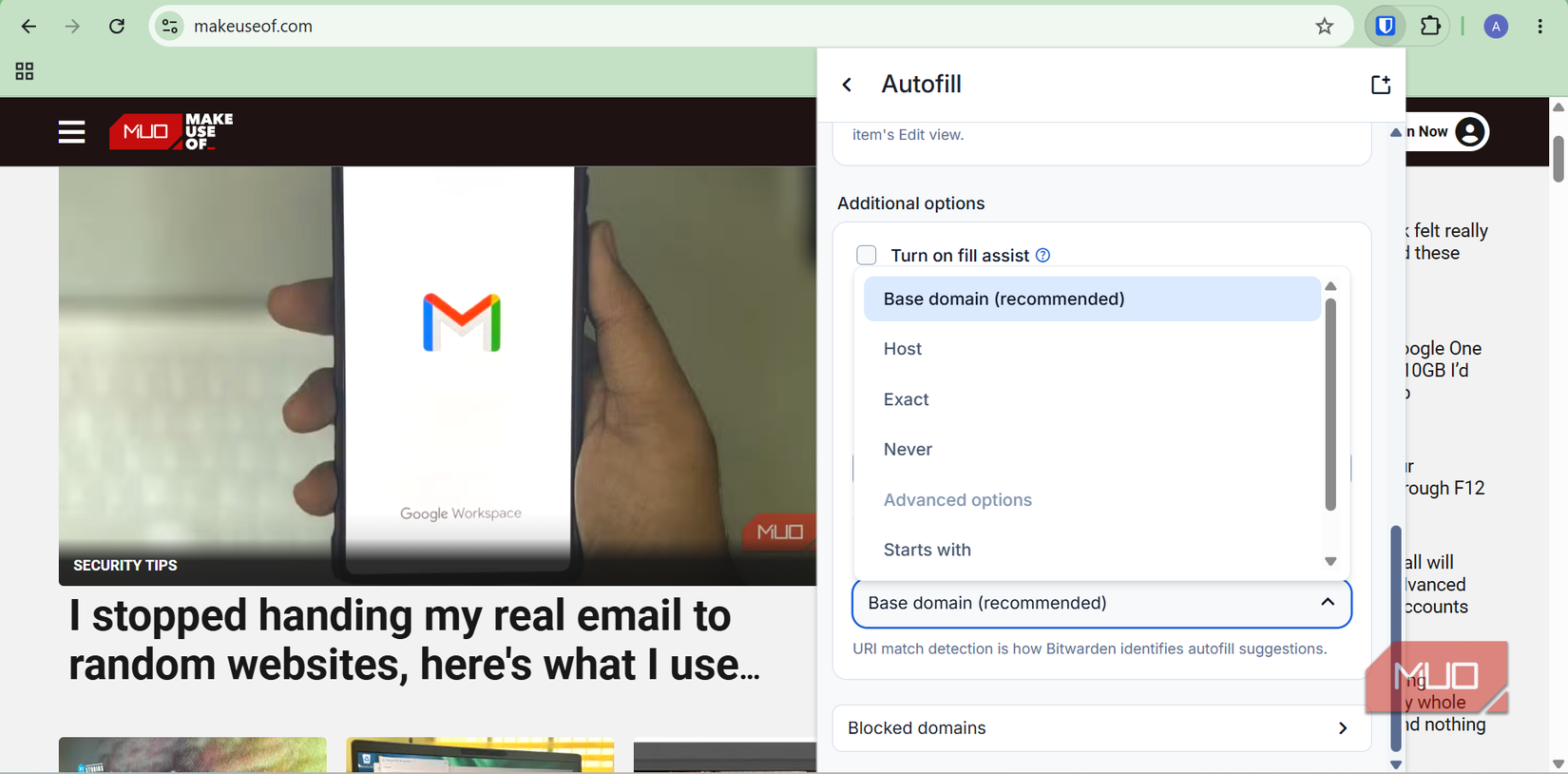Pop out Bitwarden to a new window
This screenshot has width=1568, height=774.
pyautogui.click(x=1381, y=85)
